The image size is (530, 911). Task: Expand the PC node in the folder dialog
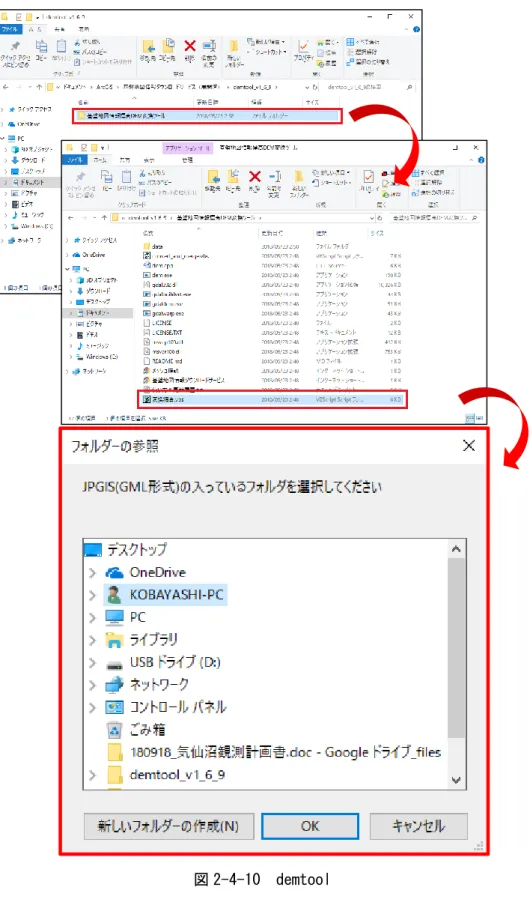click(92, 618)
